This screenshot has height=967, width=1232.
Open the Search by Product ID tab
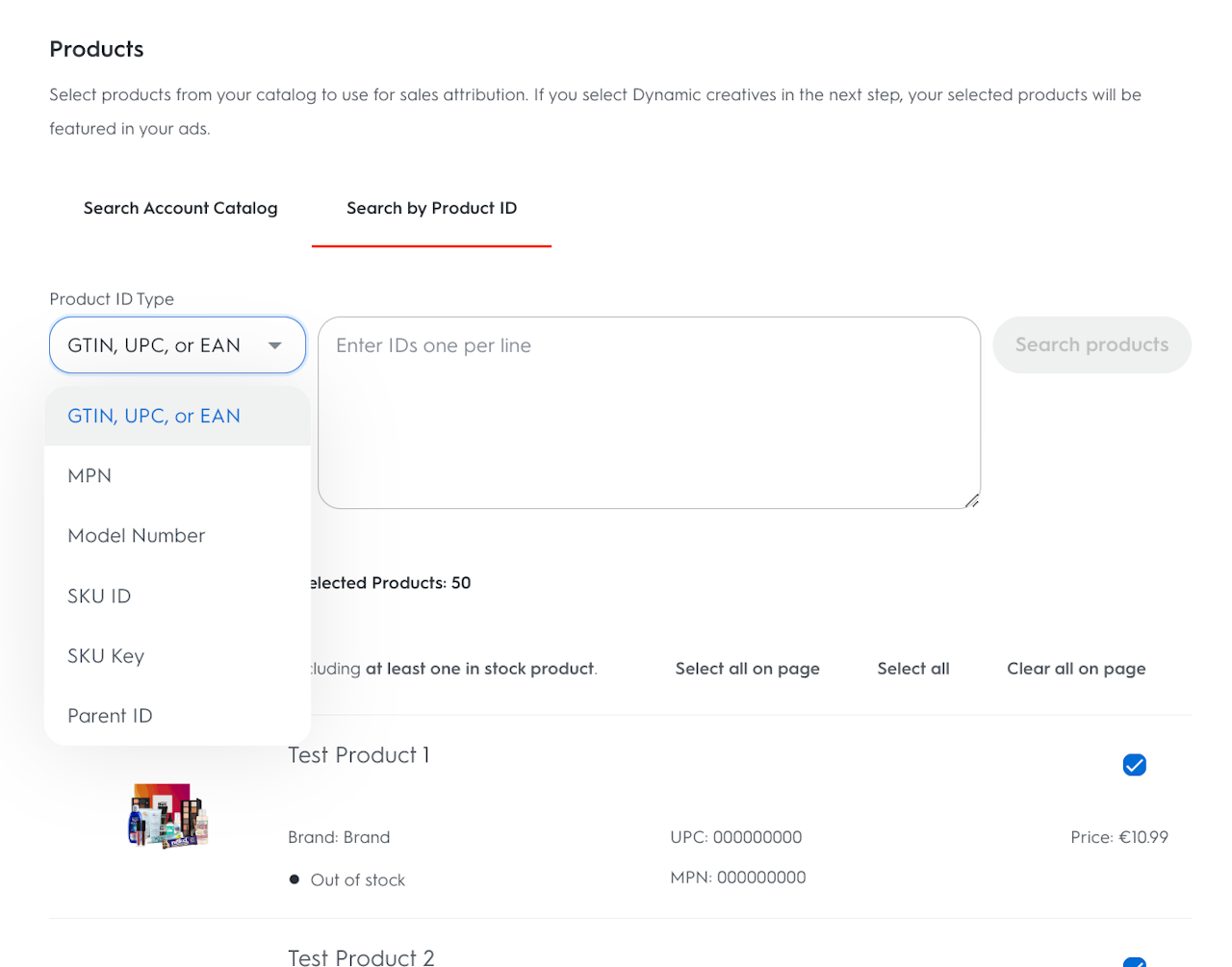[x=431, y=209]
